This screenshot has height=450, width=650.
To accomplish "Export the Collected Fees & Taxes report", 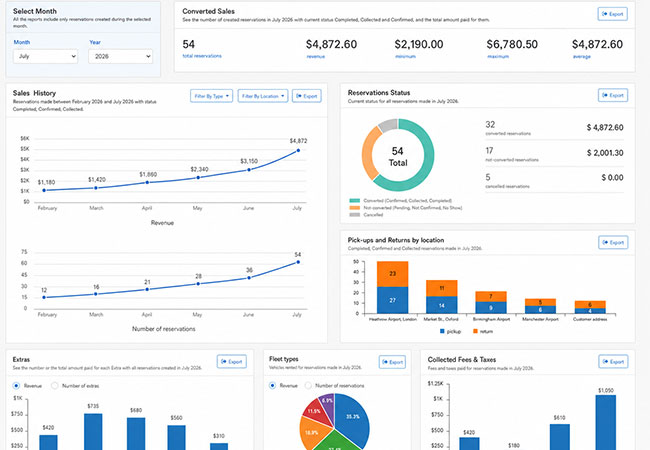I will pos(613,361).
